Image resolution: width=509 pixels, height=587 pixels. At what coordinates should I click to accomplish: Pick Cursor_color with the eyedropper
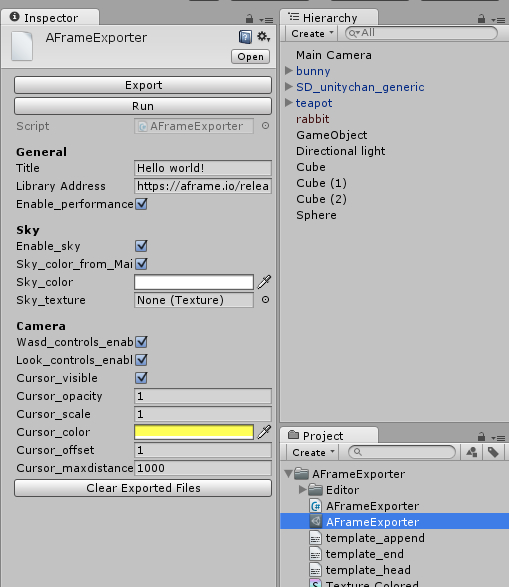[264, 432]
